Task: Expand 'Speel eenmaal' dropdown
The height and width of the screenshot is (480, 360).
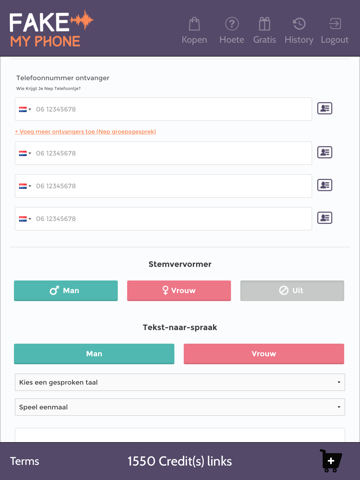Action: 180,407
